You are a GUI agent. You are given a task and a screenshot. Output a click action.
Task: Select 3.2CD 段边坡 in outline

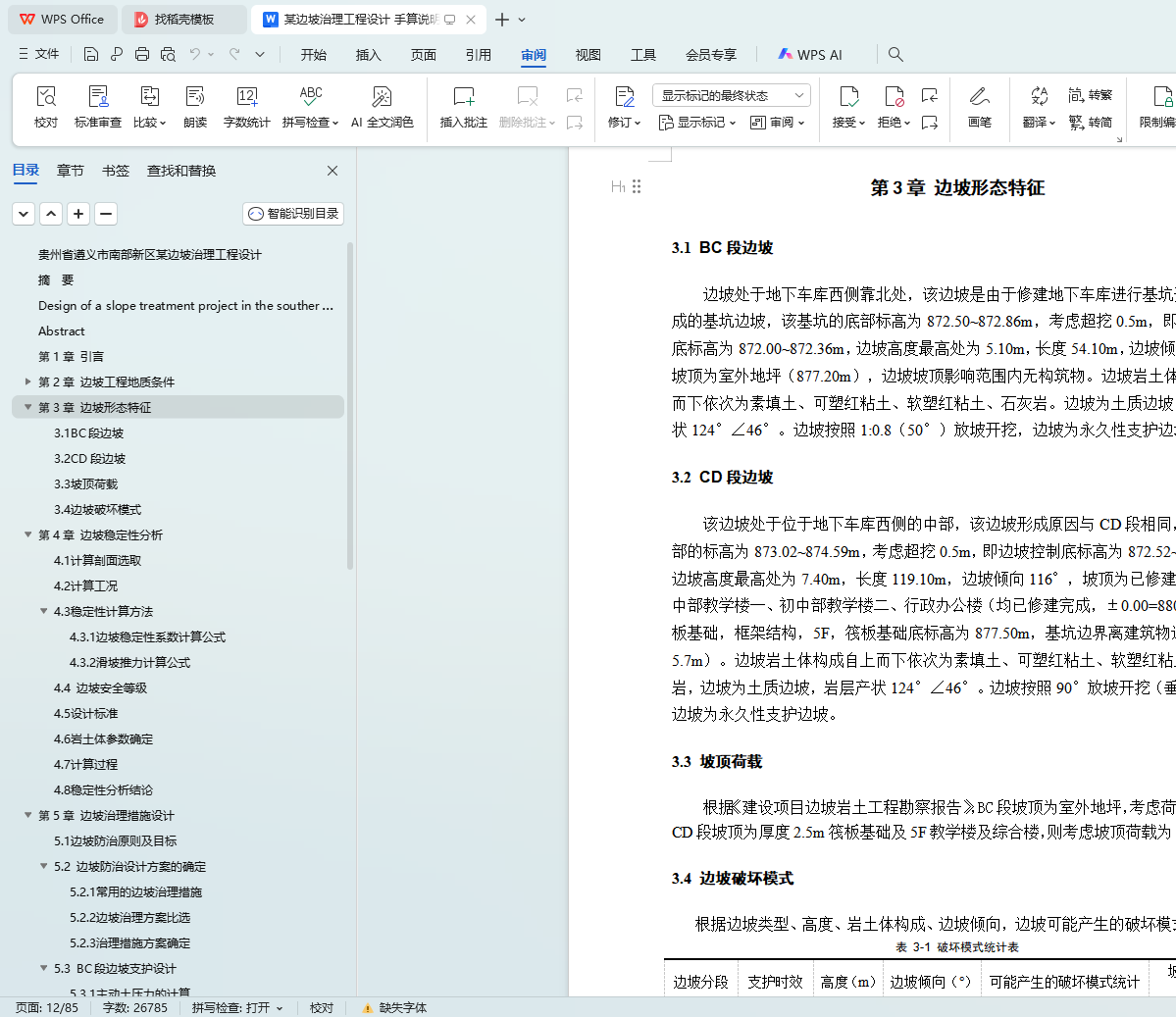(x=89, y=458)
